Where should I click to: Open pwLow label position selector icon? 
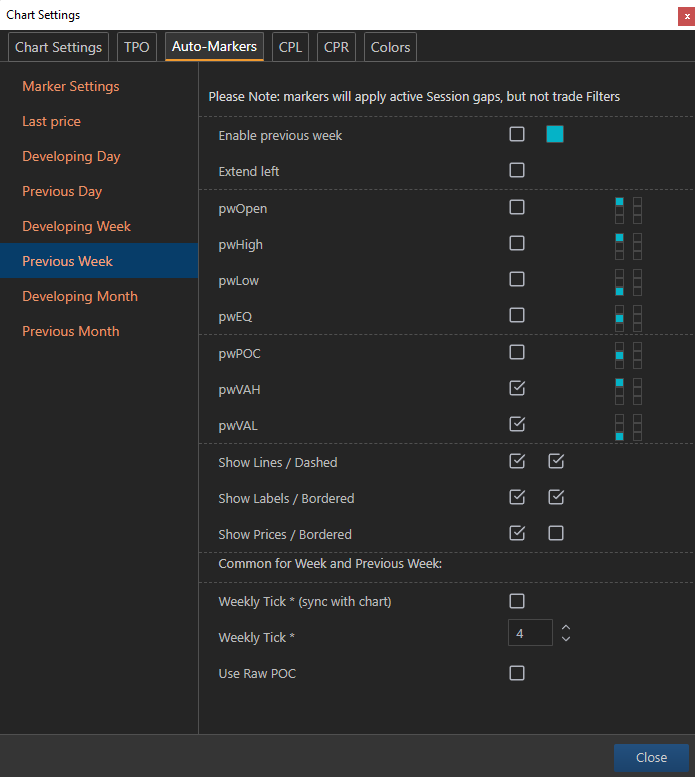point(628,282)
